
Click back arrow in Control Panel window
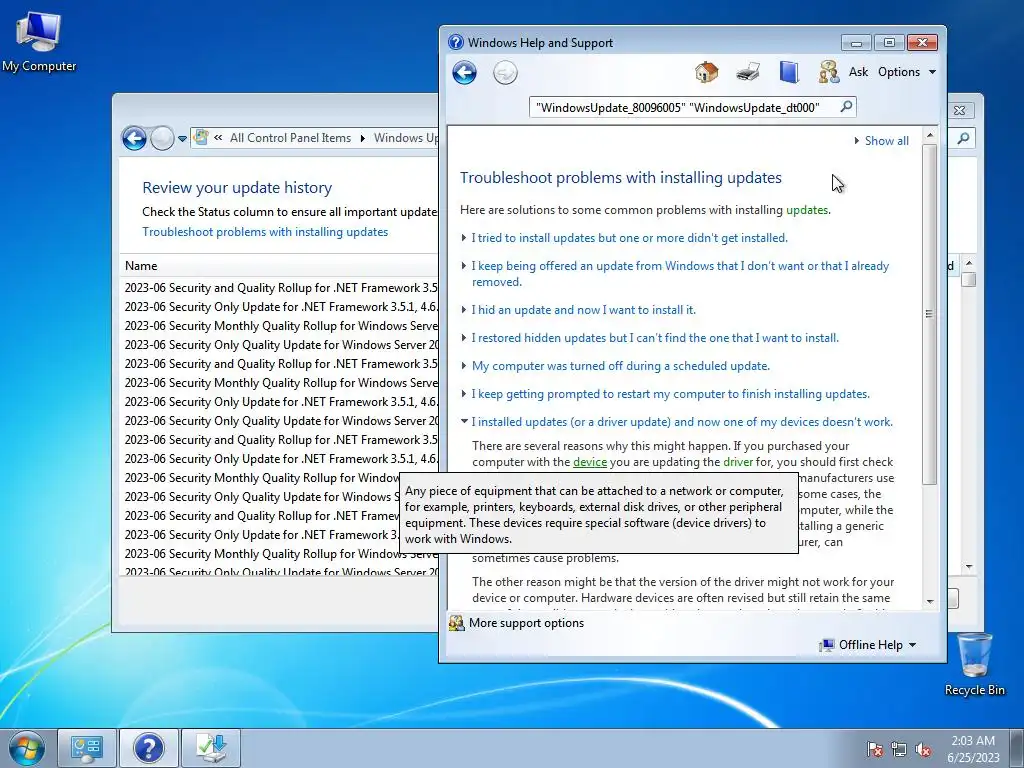click(135, 138)
